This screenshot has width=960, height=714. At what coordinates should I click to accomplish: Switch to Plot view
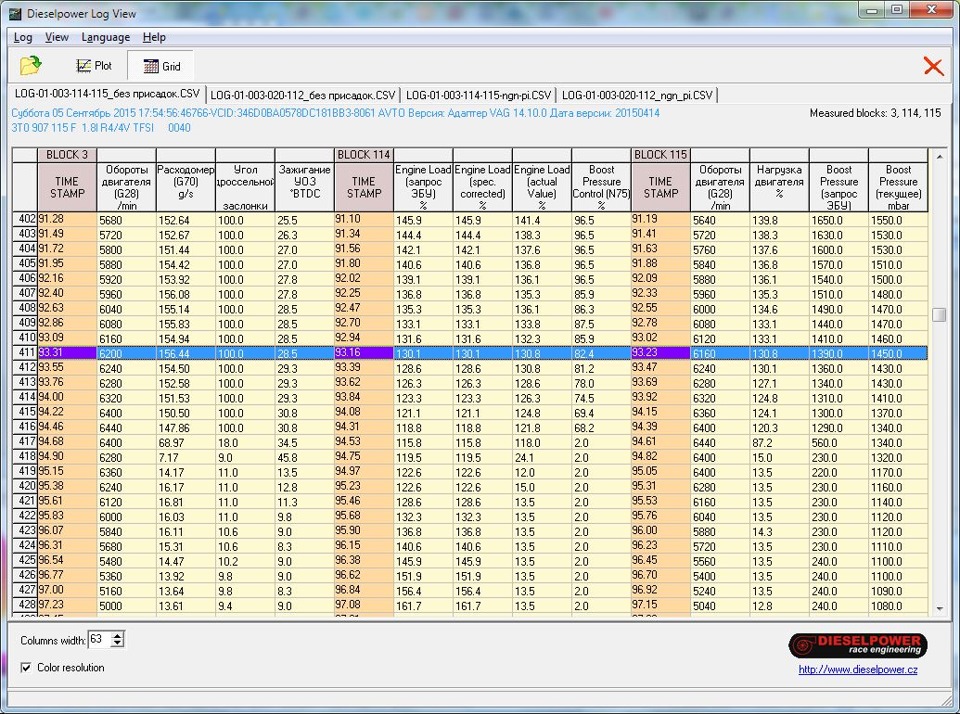click(94, 66)
